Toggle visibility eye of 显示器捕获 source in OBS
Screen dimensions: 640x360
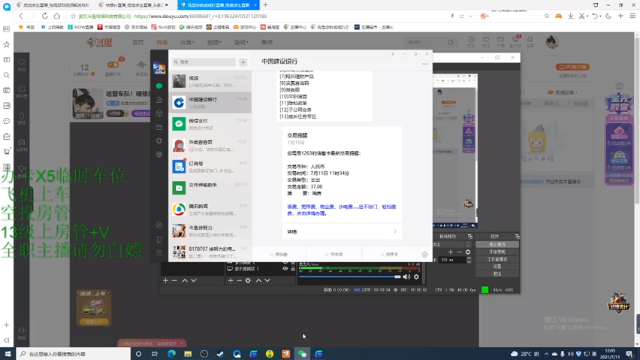285,269
